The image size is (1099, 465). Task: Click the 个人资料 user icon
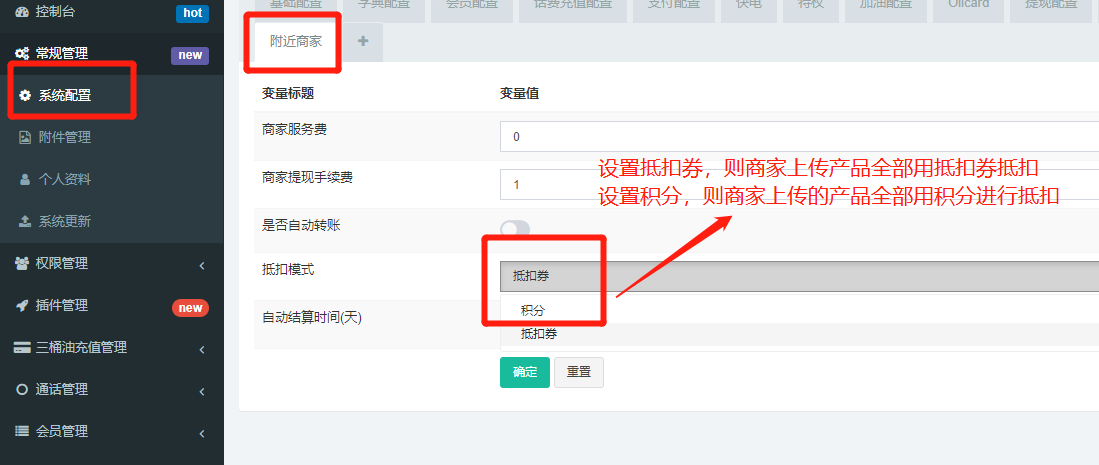pos(25,180)
